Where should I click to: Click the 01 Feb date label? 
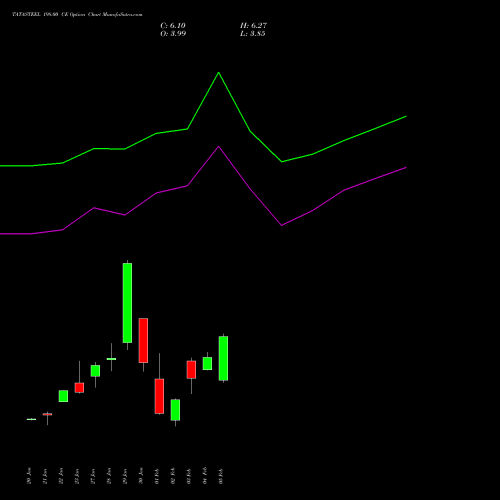[157, 476]
